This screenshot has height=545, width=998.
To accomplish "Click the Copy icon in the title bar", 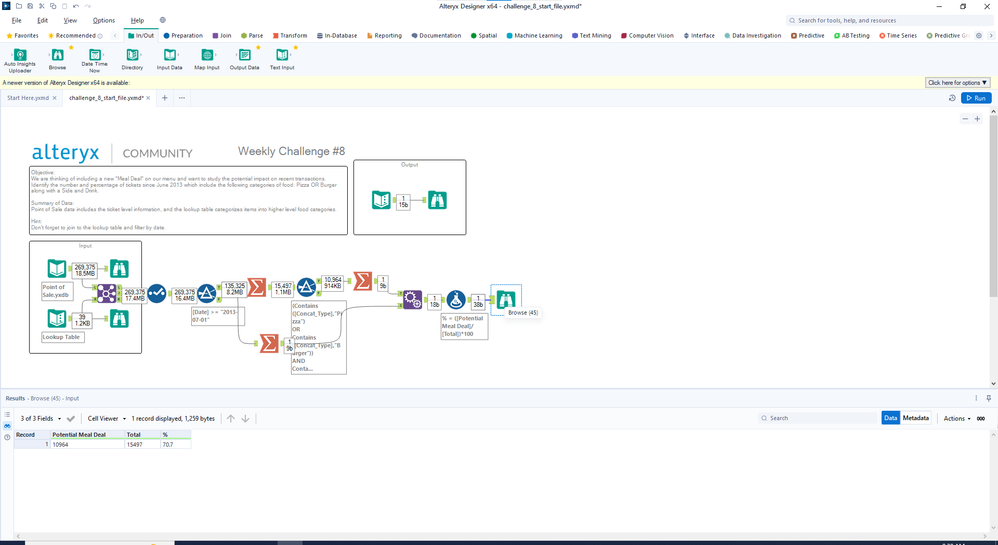I will 53,6.
